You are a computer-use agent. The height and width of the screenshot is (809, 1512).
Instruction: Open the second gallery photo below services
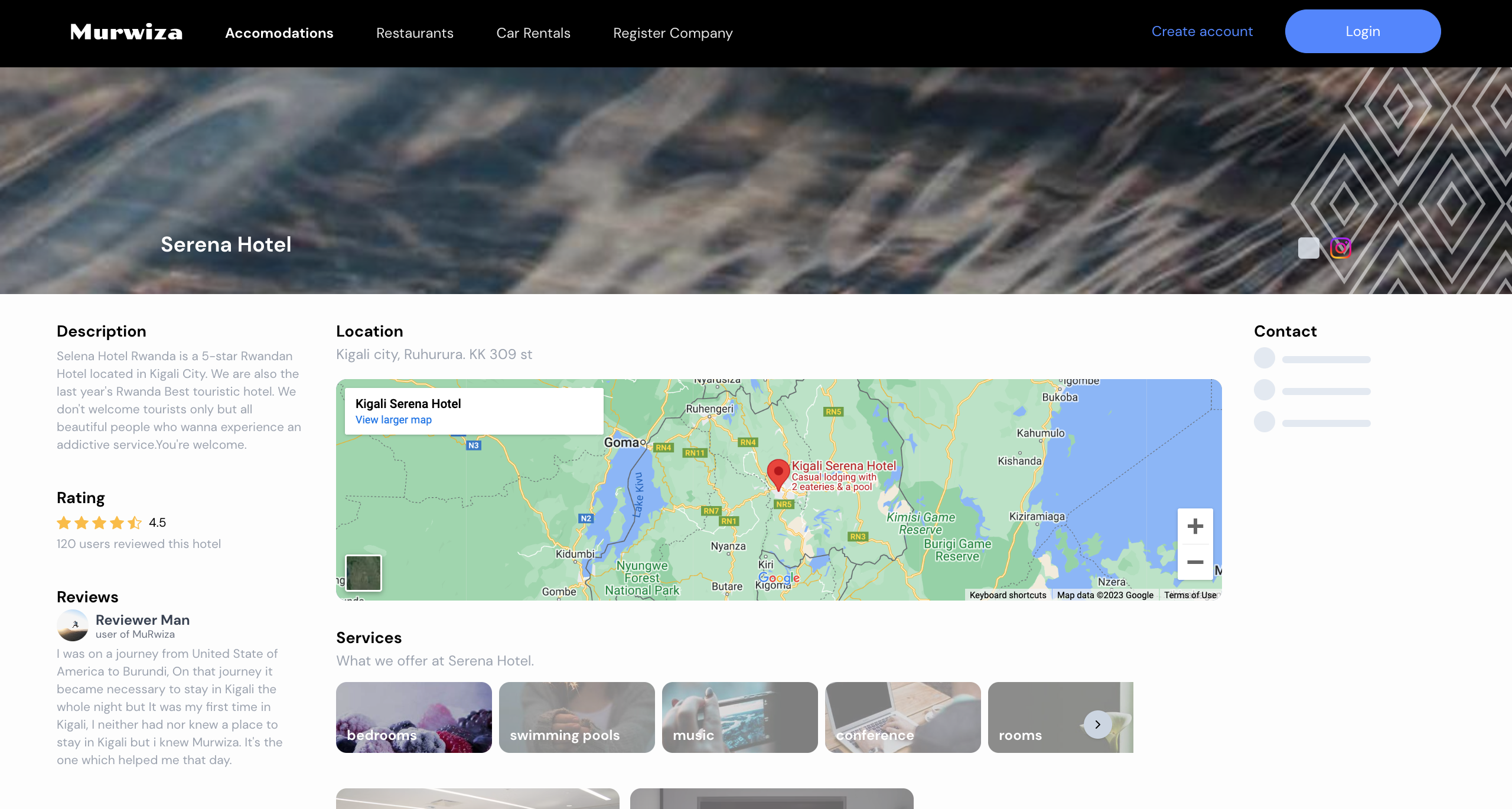(x=772, y=798)
